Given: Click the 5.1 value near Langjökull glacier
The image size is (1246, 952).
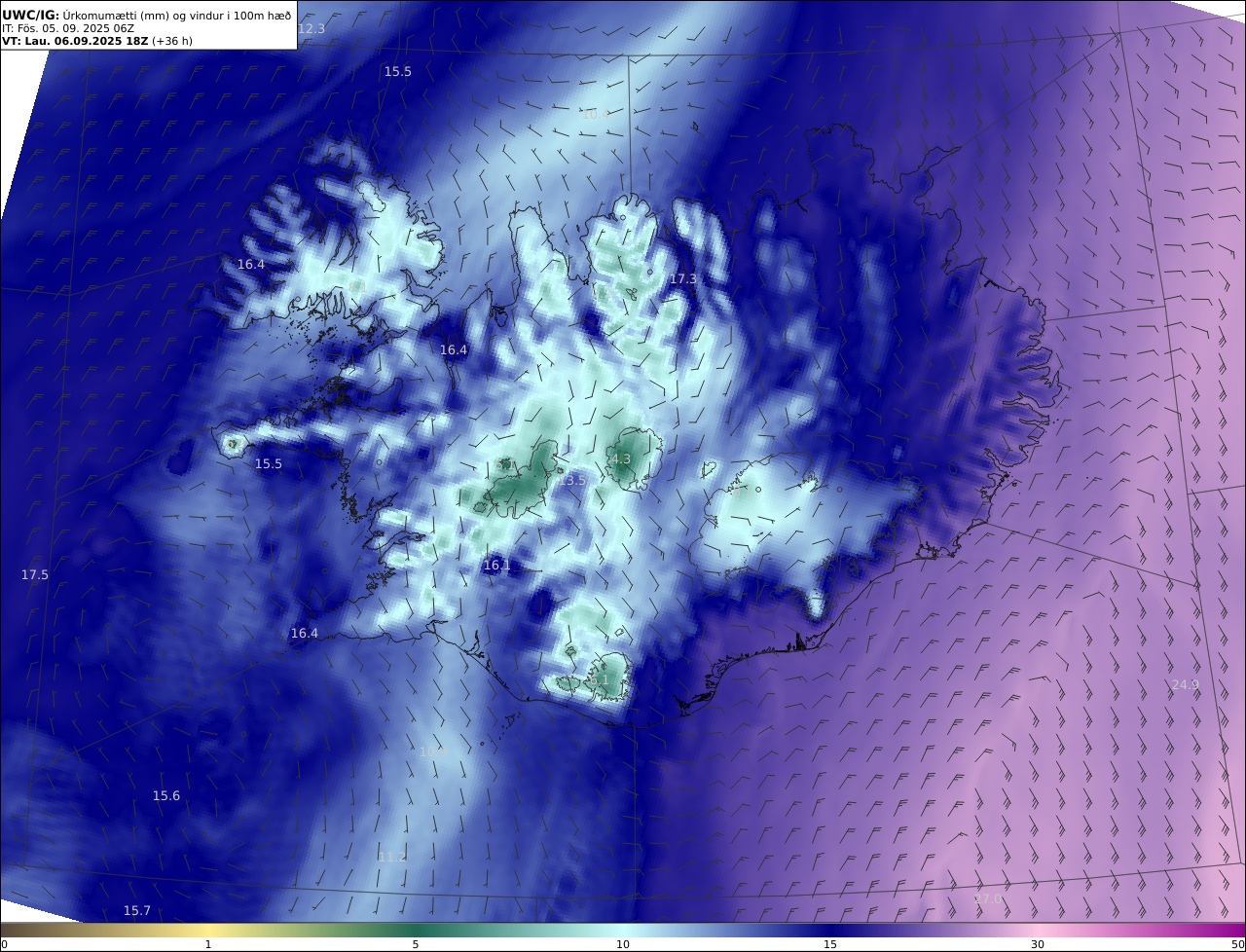Looking at the screenshot, I should [x=506, y=466].
